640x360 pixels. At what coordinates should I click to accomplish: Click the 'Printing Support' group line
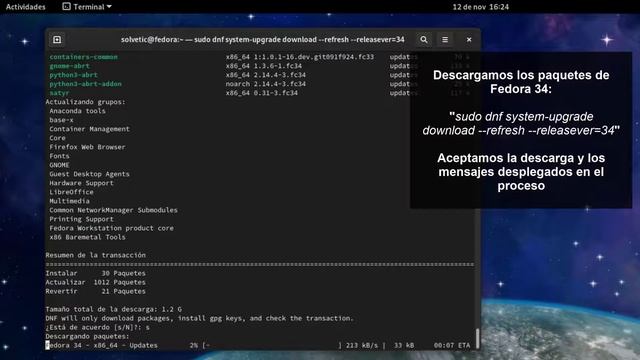point(82,219)
